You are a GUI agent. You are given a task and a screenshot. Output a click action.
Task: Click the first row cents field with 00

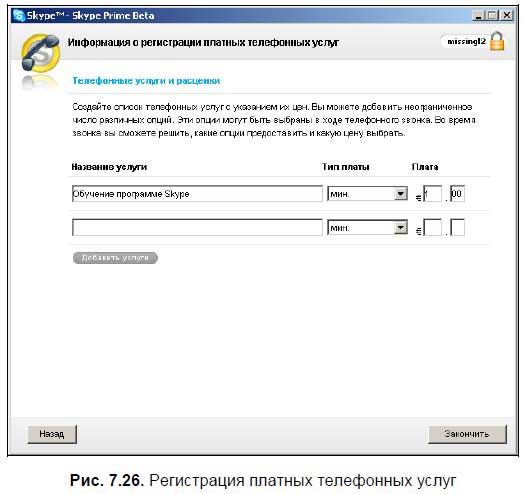(x=457, y=194)
